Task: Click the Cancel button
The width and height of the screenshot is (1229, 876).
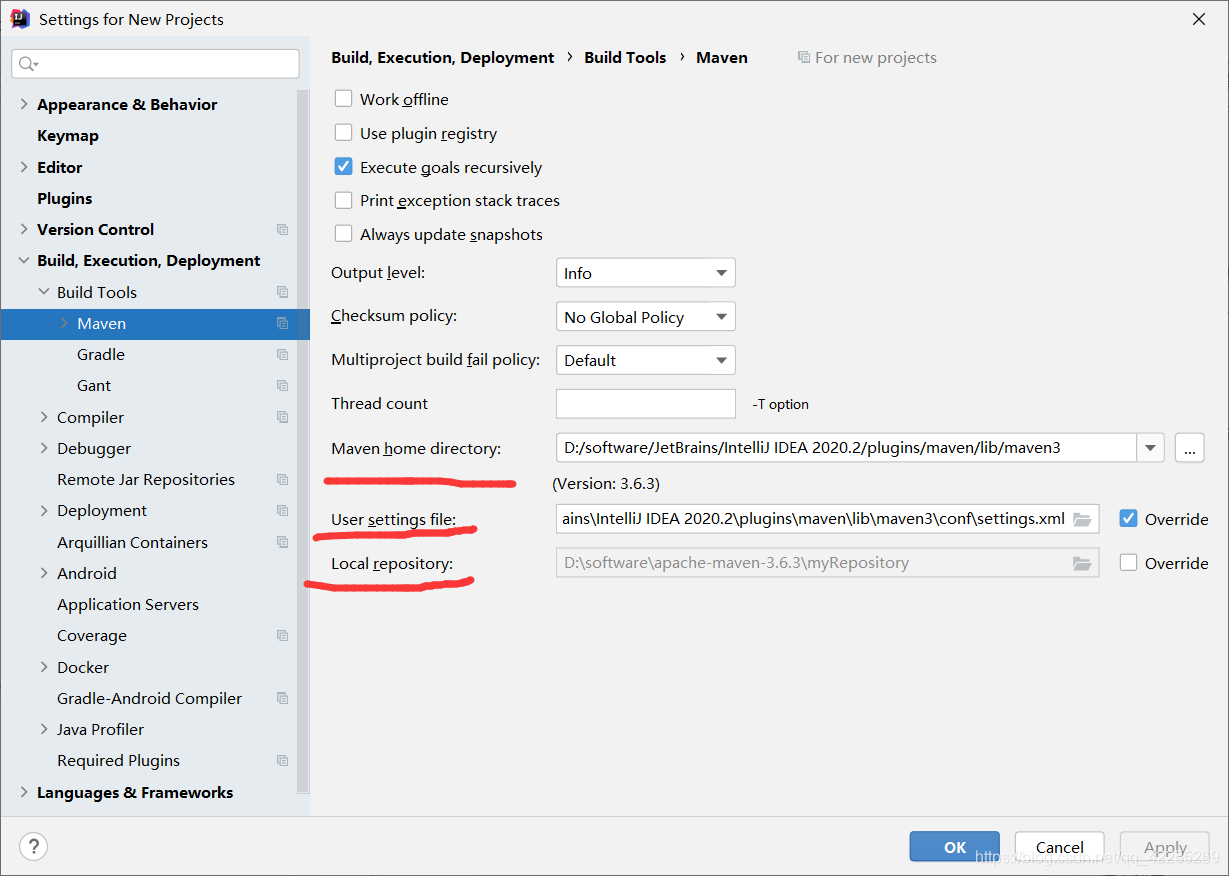Action: point(1060,847)
